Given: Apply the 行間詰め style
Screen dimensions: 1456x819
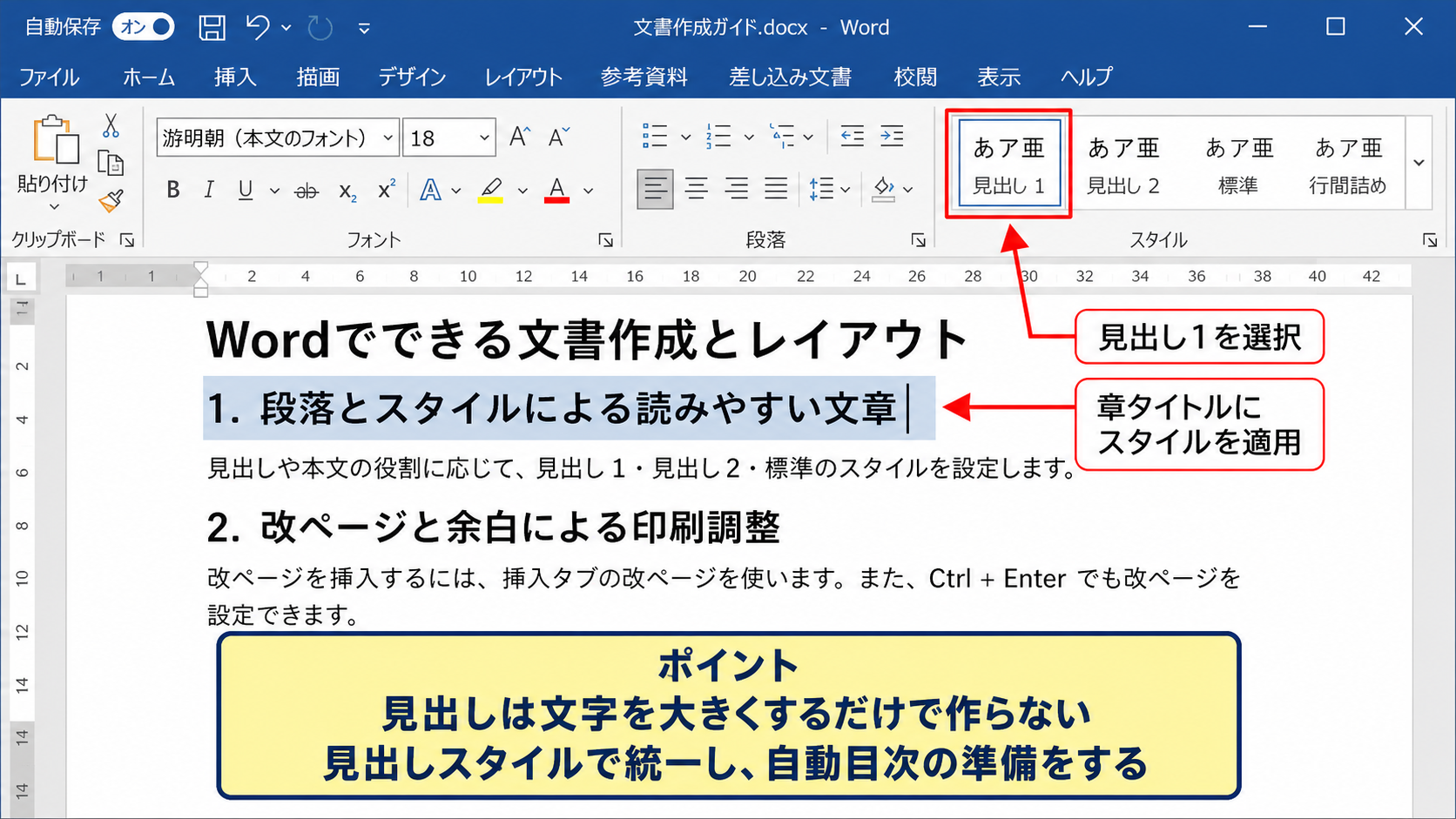Looking at the screenshot, I should (x=1348, y=164).
